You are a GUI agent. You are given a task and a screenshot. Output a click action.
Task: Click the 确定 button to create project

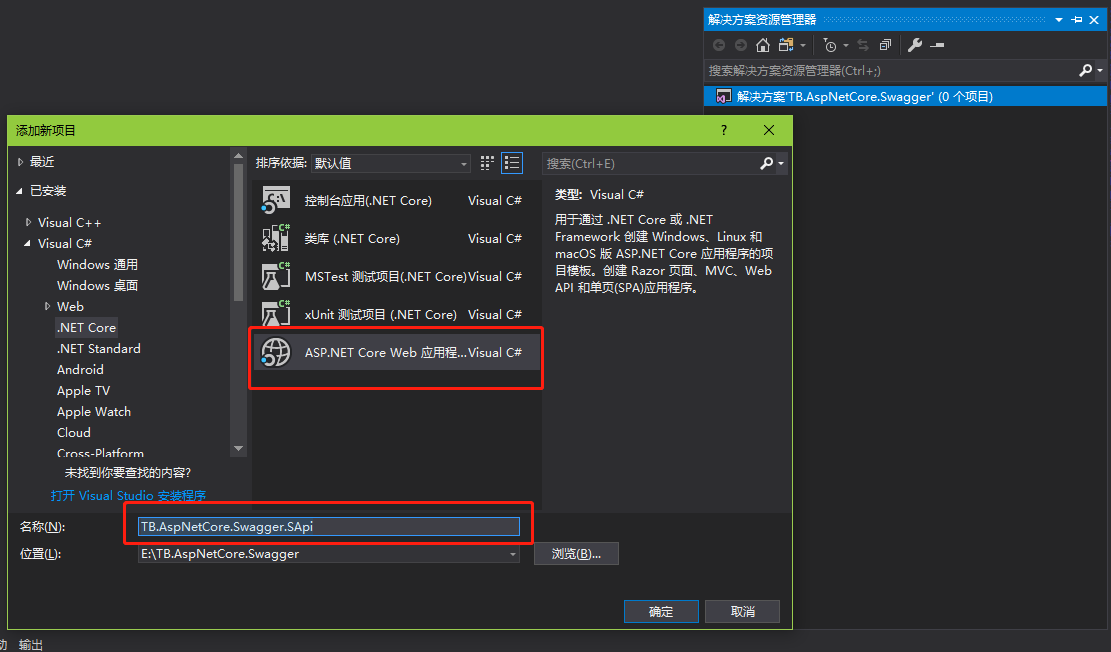coord(661,611)
